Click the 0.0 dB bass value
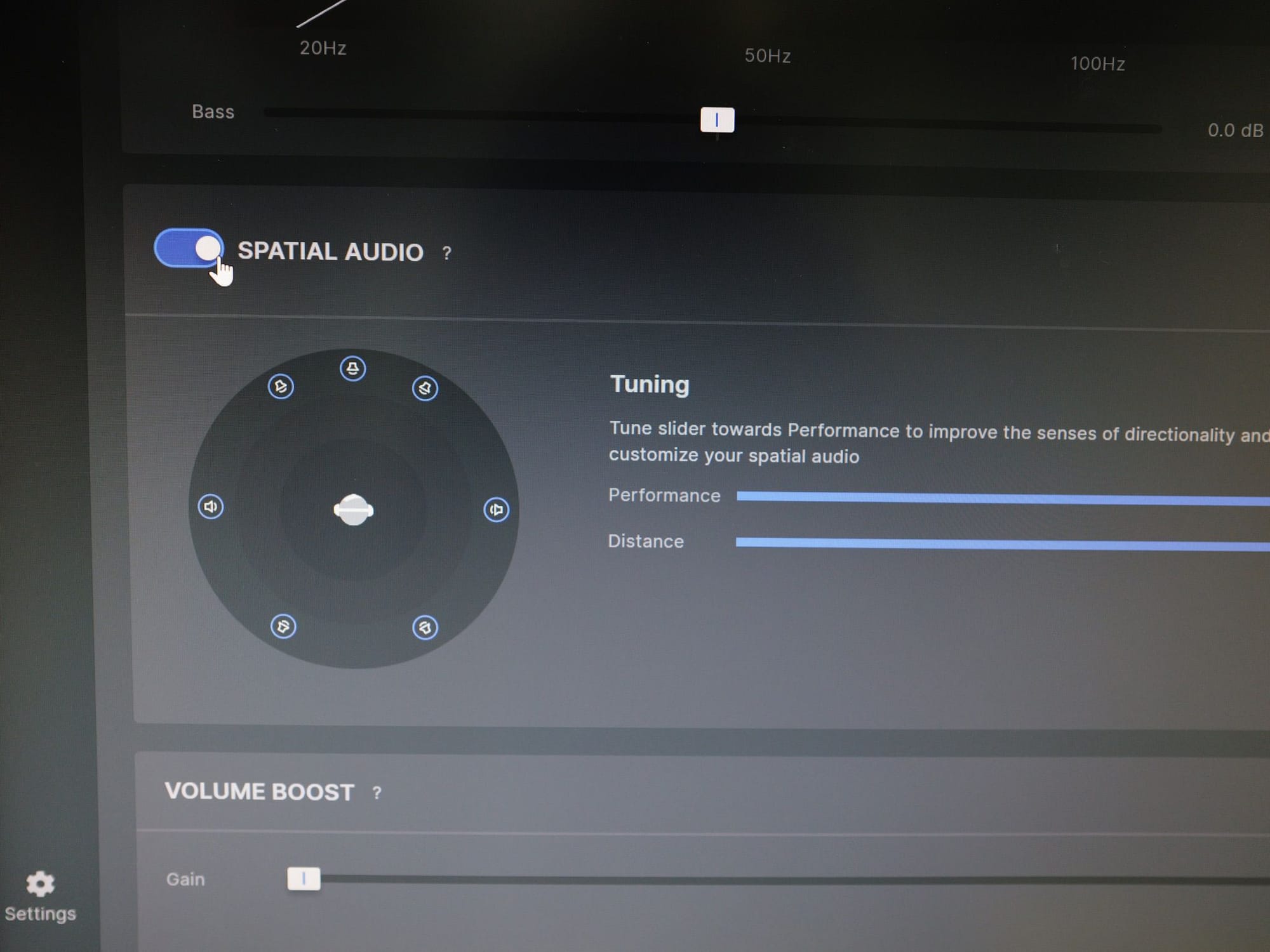Viewport: 1270px width, 952px height. (x=1236, y=131)
